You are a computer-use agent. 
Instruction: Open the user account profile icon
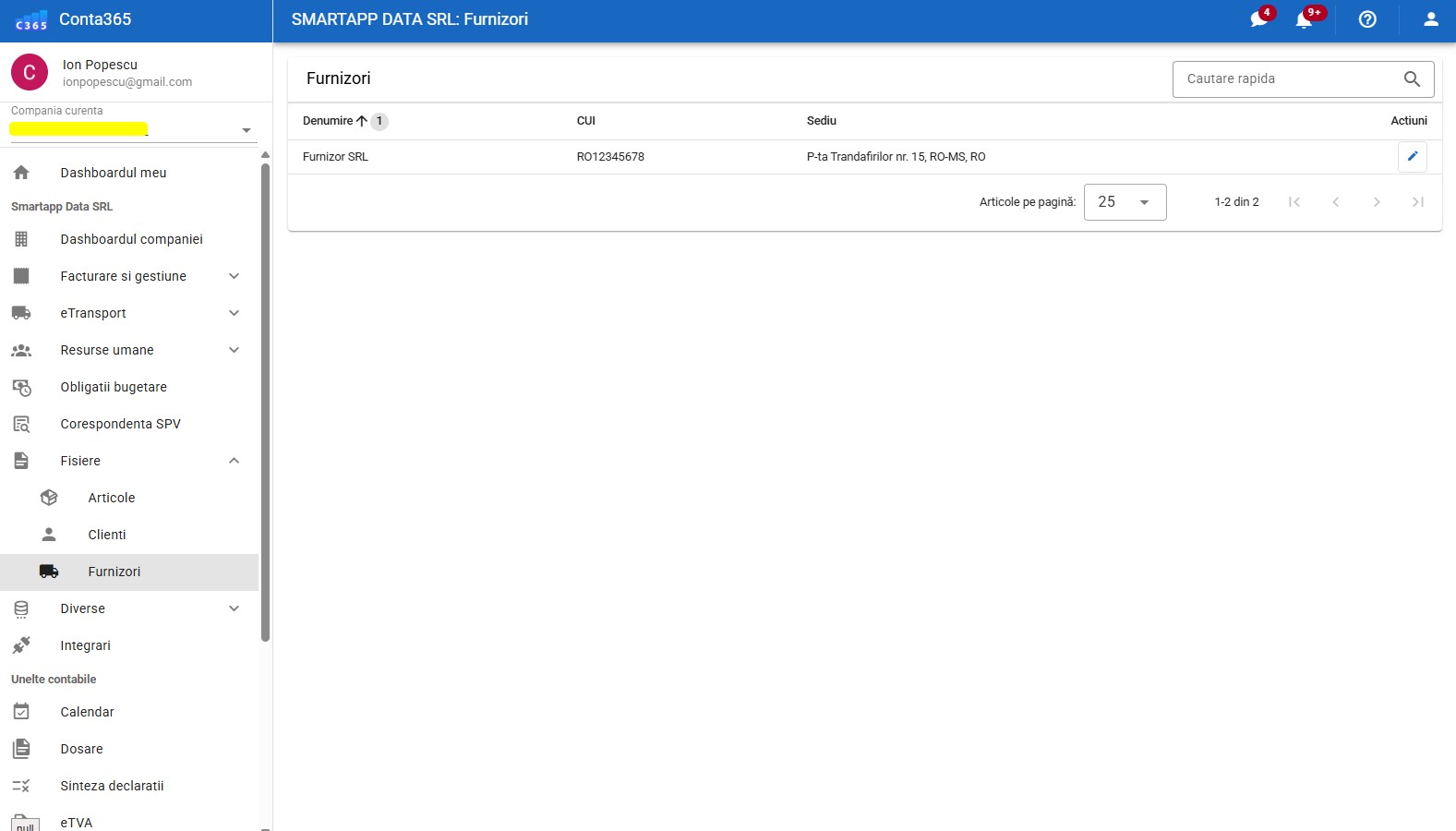[1430, 19]
